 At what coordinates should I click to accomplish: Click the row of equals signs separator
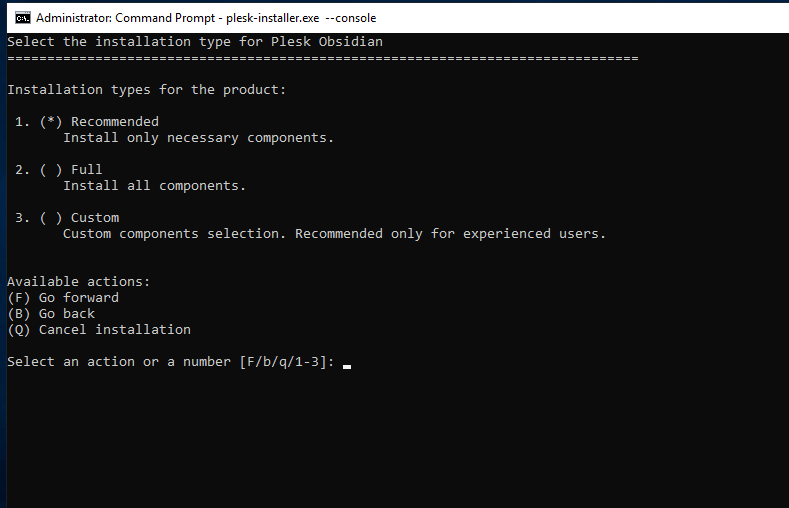pos(323,59)
